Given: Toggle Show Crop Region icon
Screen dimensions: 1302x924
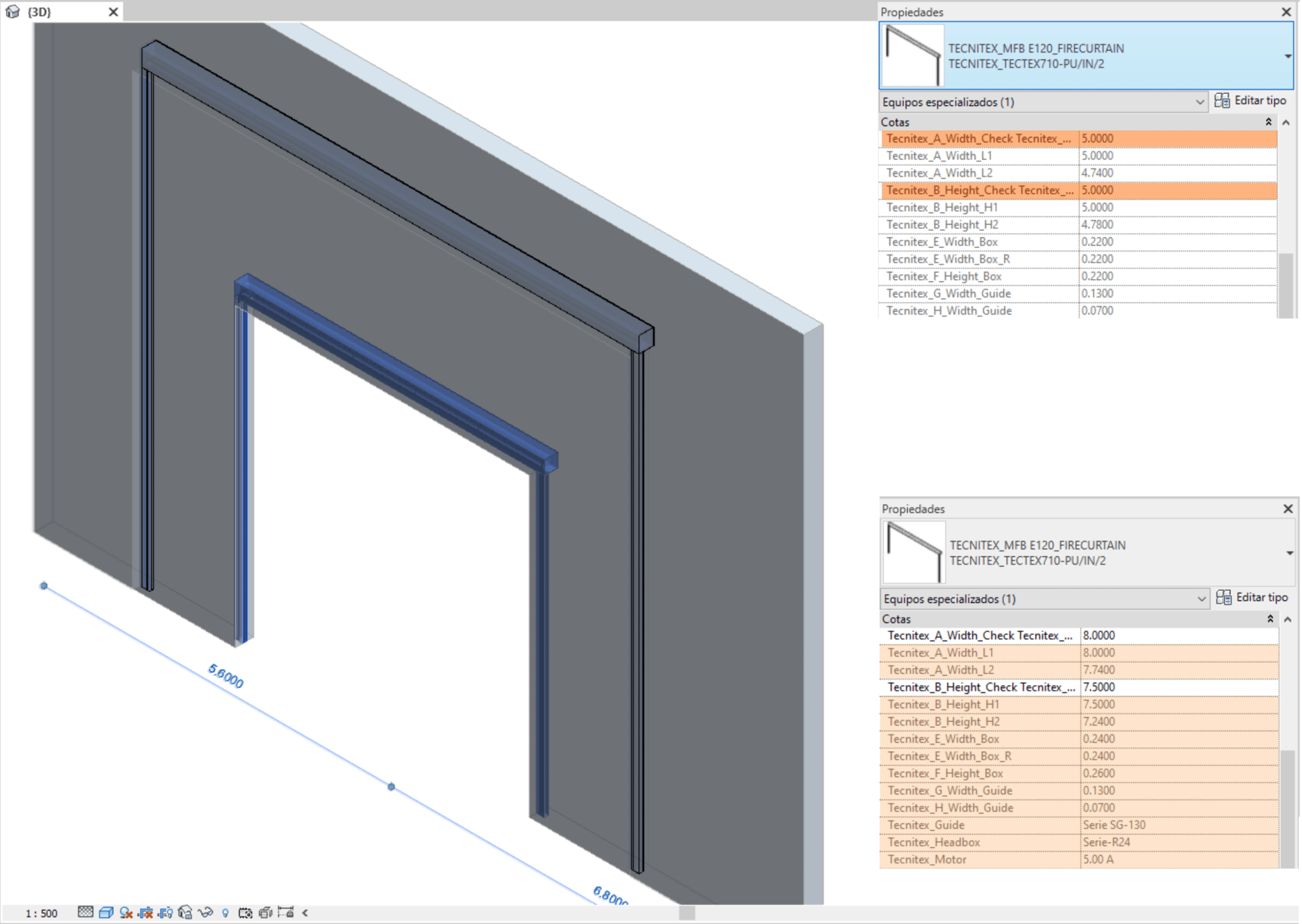Looking at the screenshot, I should pyautogui.click(x=165, y=913).
